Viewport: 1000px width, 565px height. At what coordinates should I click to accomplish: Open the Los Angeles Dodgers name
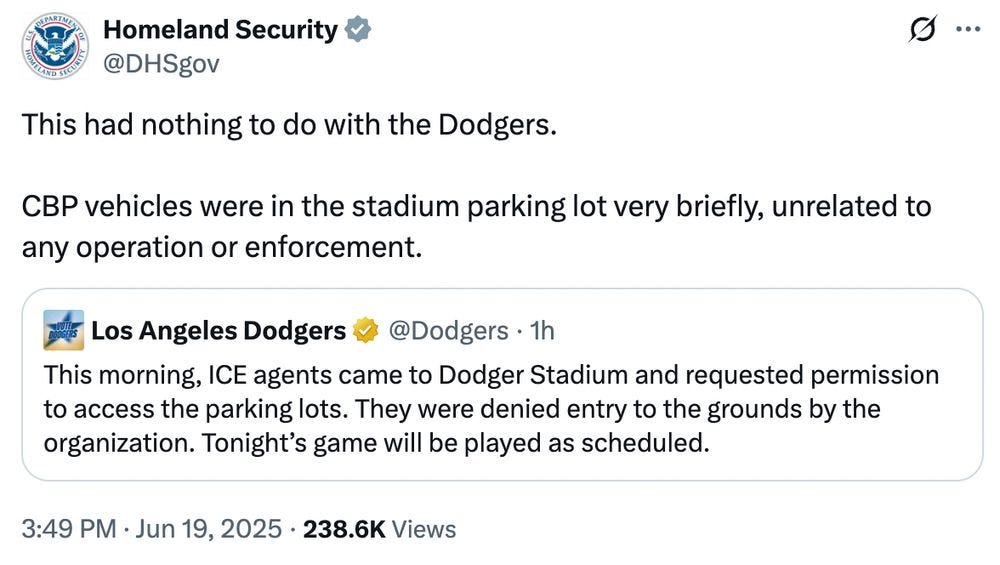(x=218, y=330)
